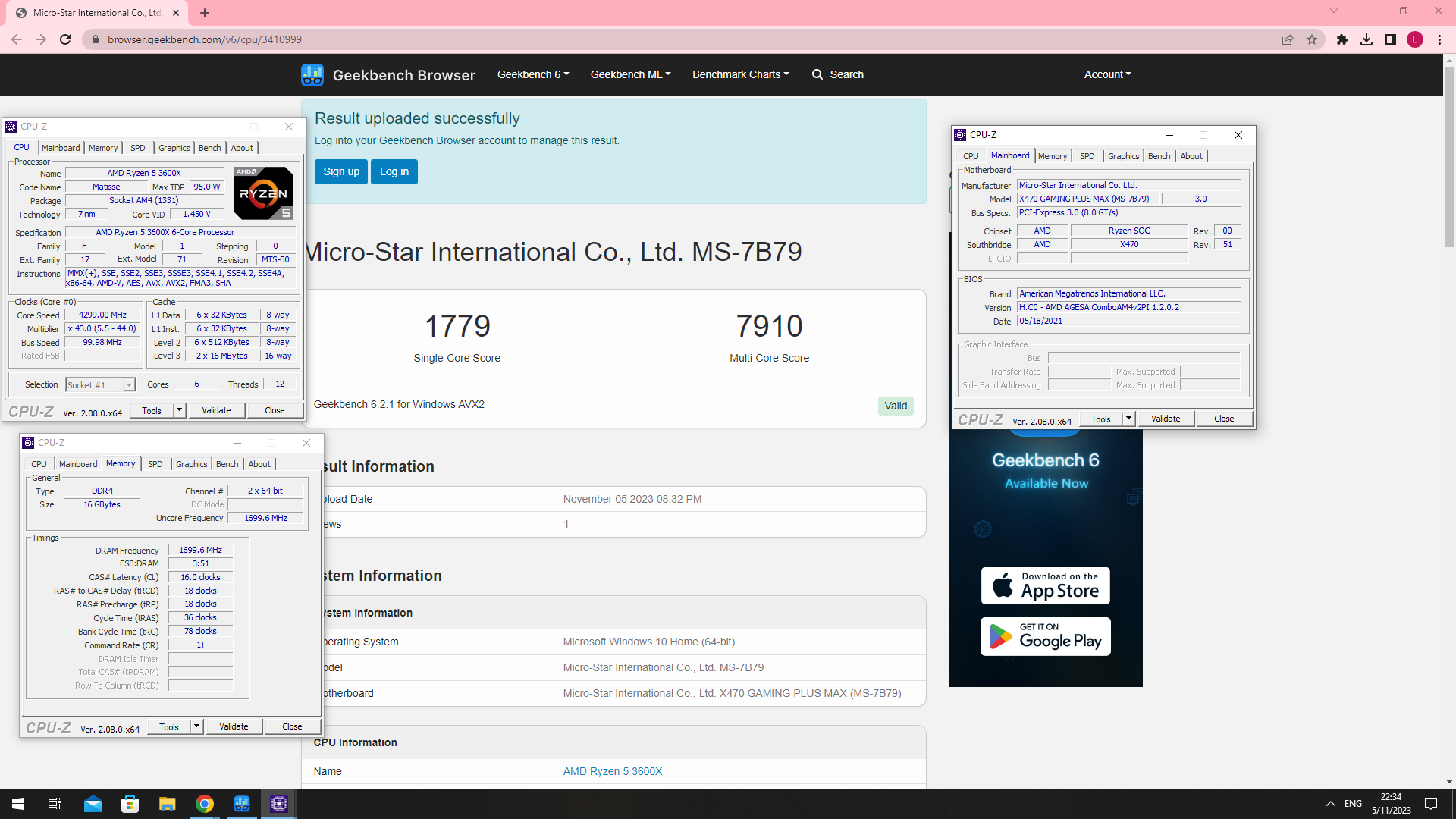The height and width of the screenshot is (819, 1456).
Task: Click the Valid status badge
Action: coord(896,406)
